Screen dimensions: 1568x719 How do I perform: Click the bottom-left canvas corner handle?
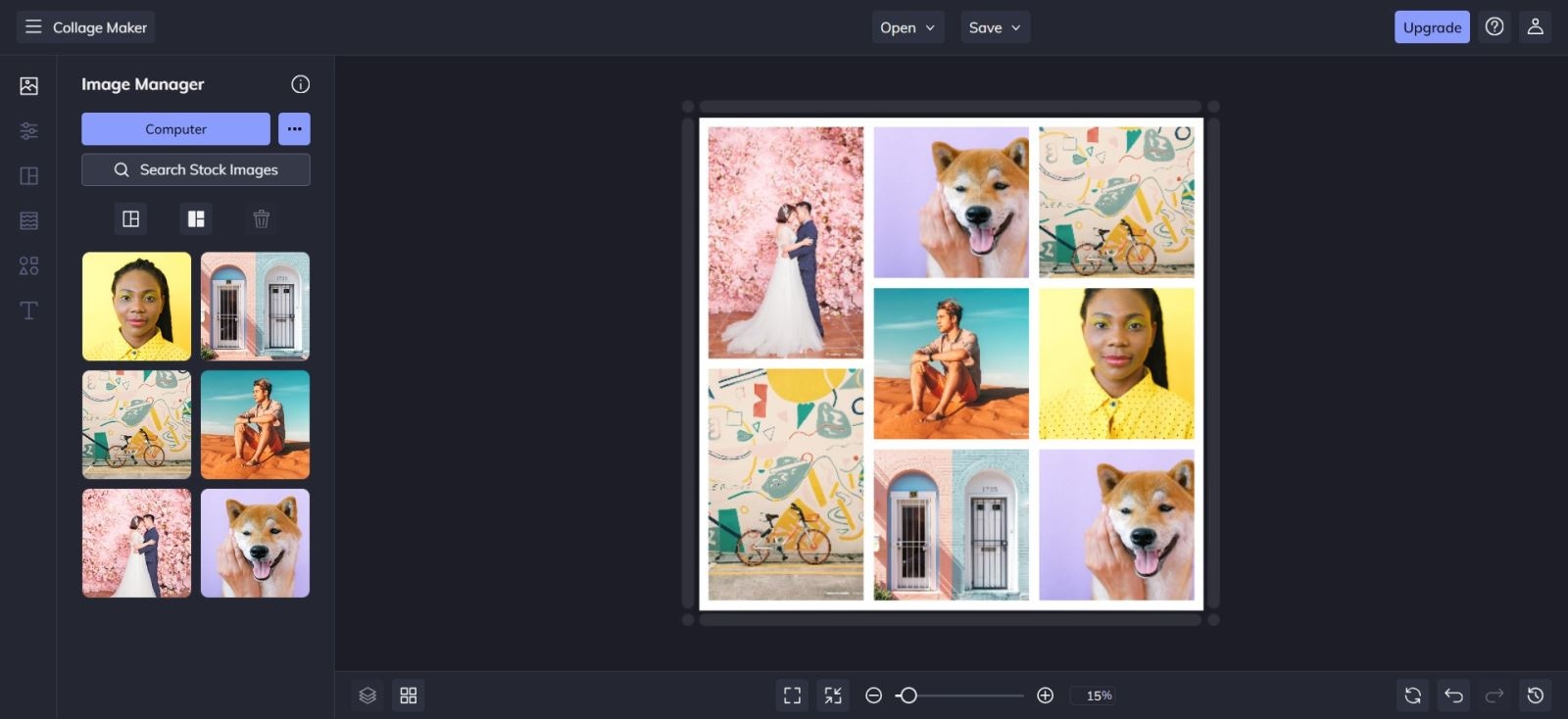coord(688,620)
